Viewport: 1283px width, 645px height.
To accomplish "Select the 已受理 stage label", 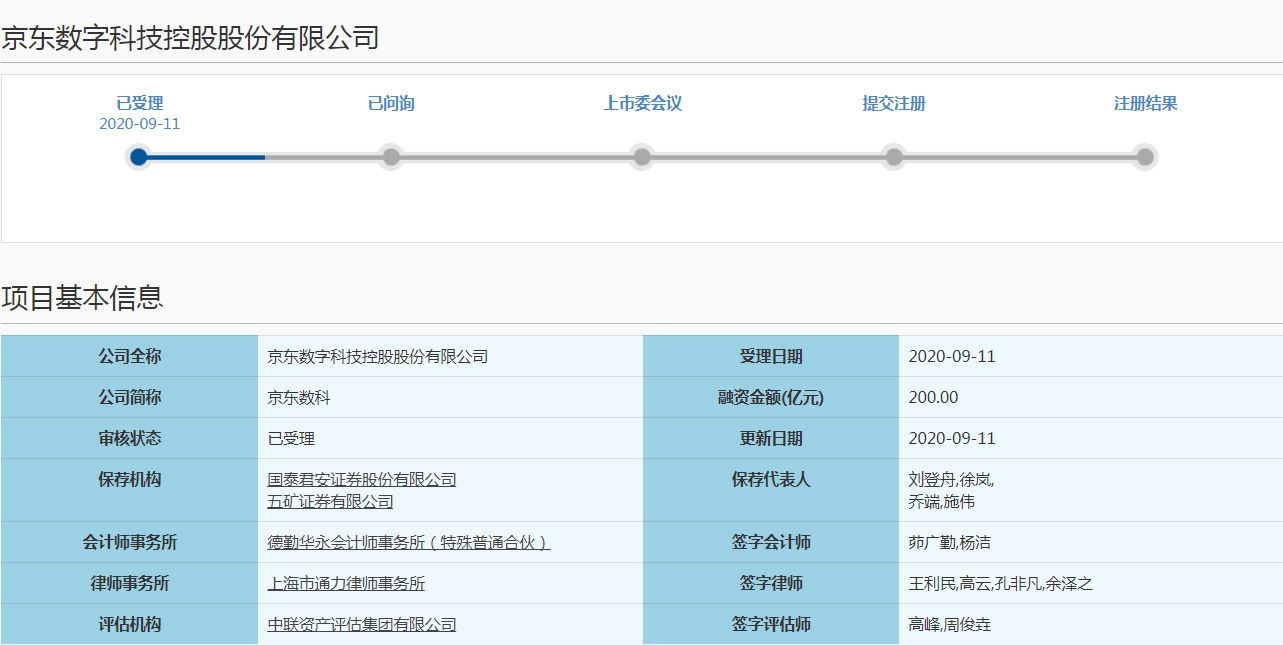I will pos(139,103).
